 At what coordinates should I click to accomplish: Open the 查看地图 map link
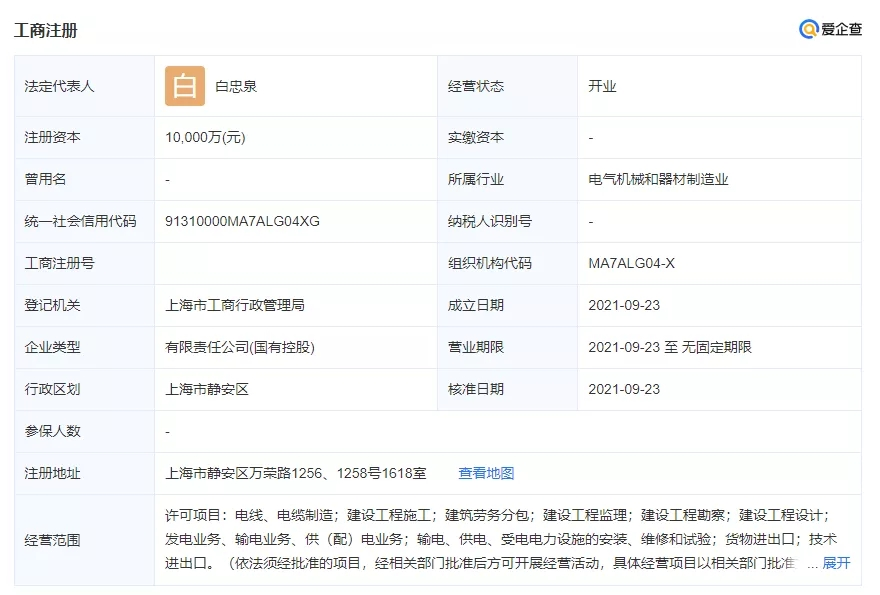pyautogui.click(x=486, y=473)
